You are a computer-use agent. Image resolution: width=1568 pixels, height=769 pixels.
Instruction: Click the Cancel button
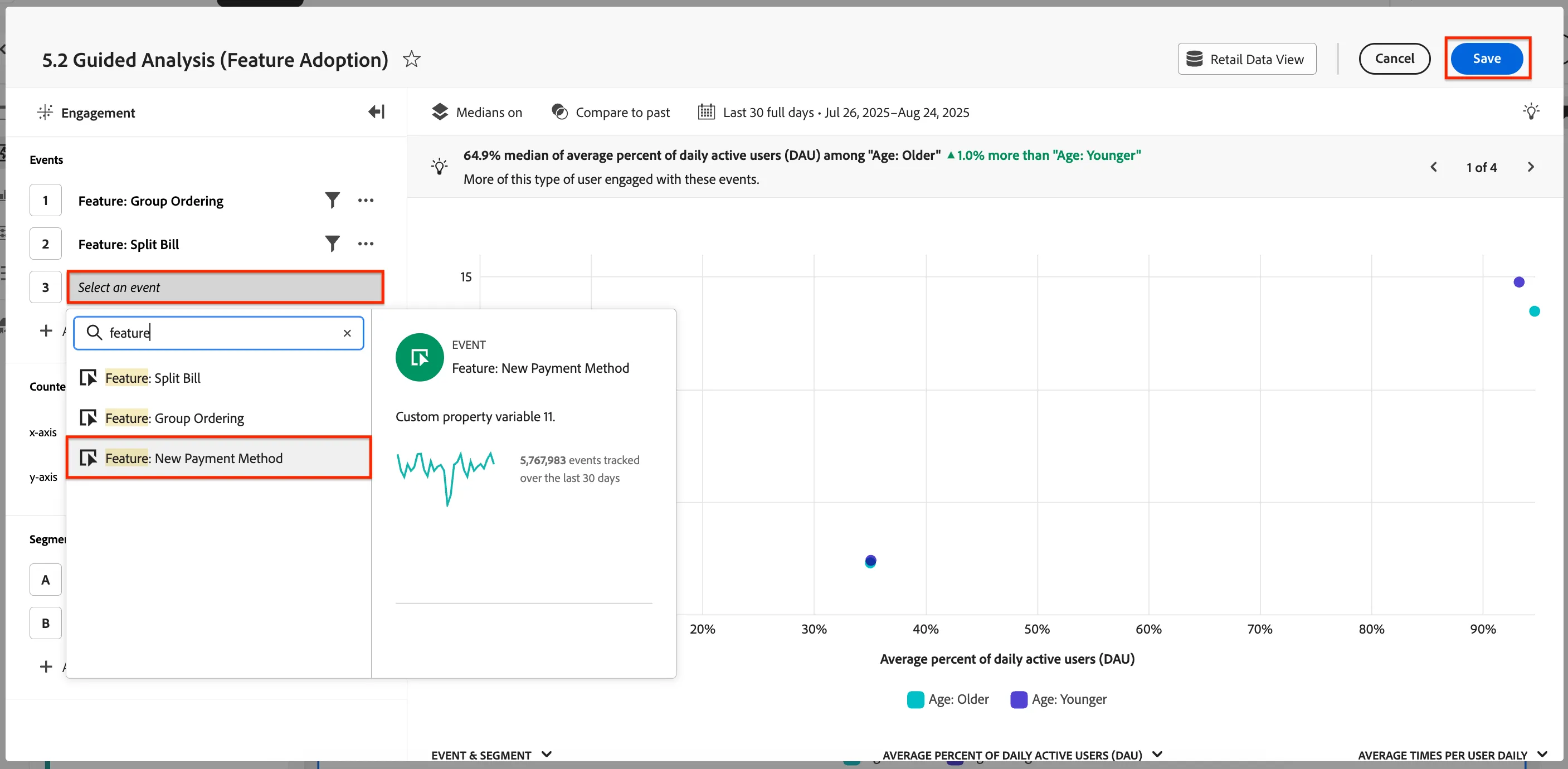point(1394,59)
